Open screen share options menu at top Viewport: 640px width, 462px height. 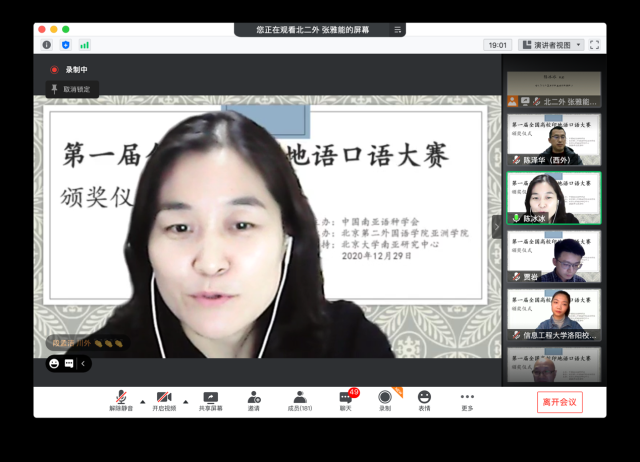pyautogui.click(x=397, y=30)
